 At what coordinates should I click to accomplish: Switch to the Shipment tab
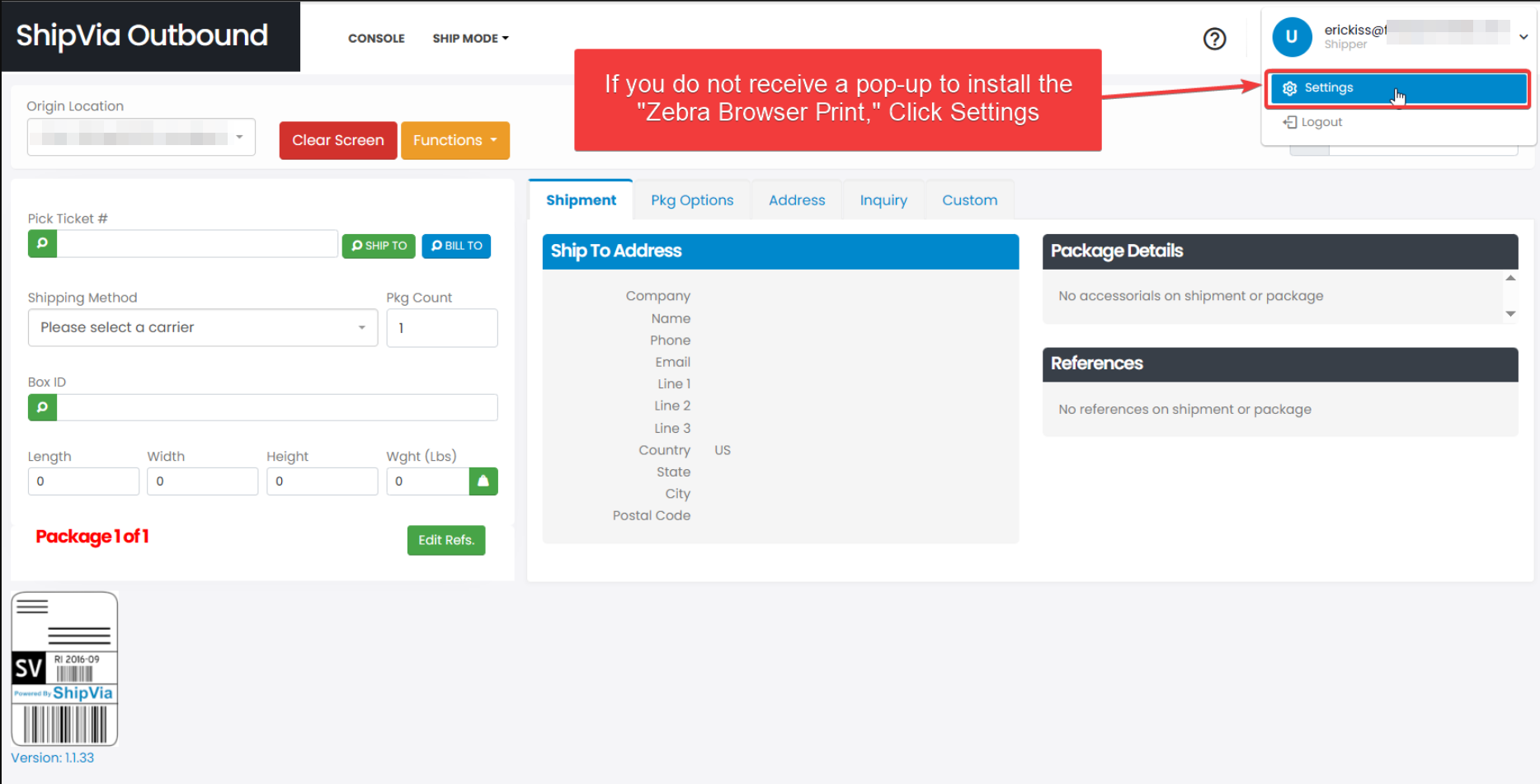click(581, 200)
